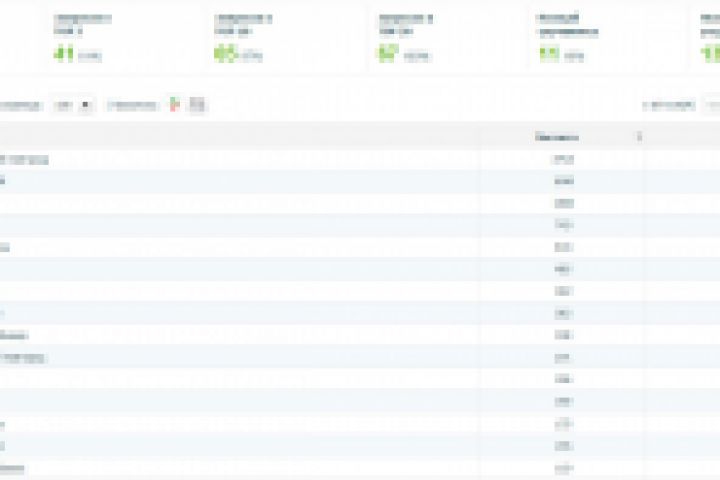Select the first summary card title
720x480 pixels.
82,25
